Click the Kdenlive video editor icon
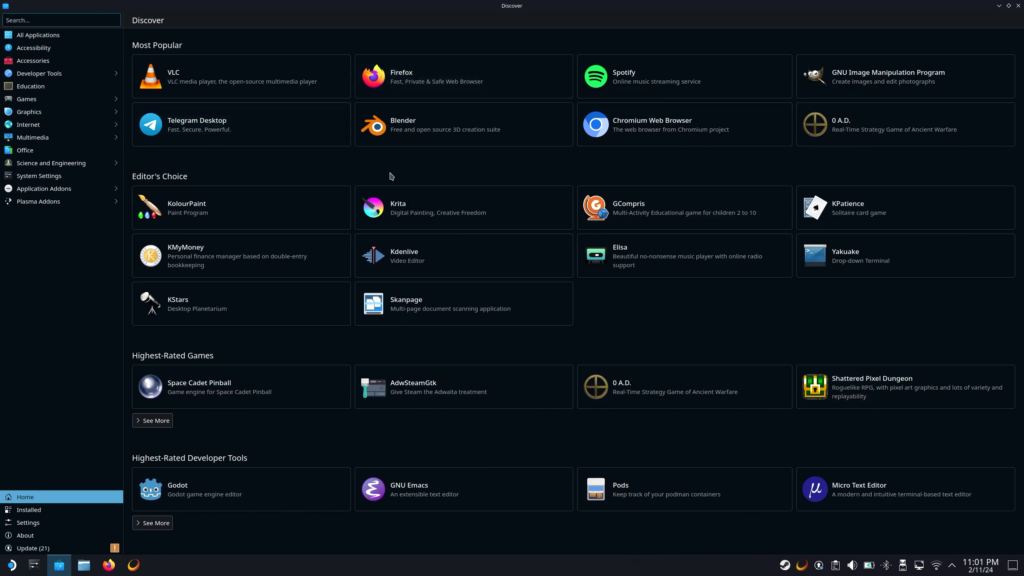Image resolution: width=1024 pixels, height=576 pixels. [373, 256]
